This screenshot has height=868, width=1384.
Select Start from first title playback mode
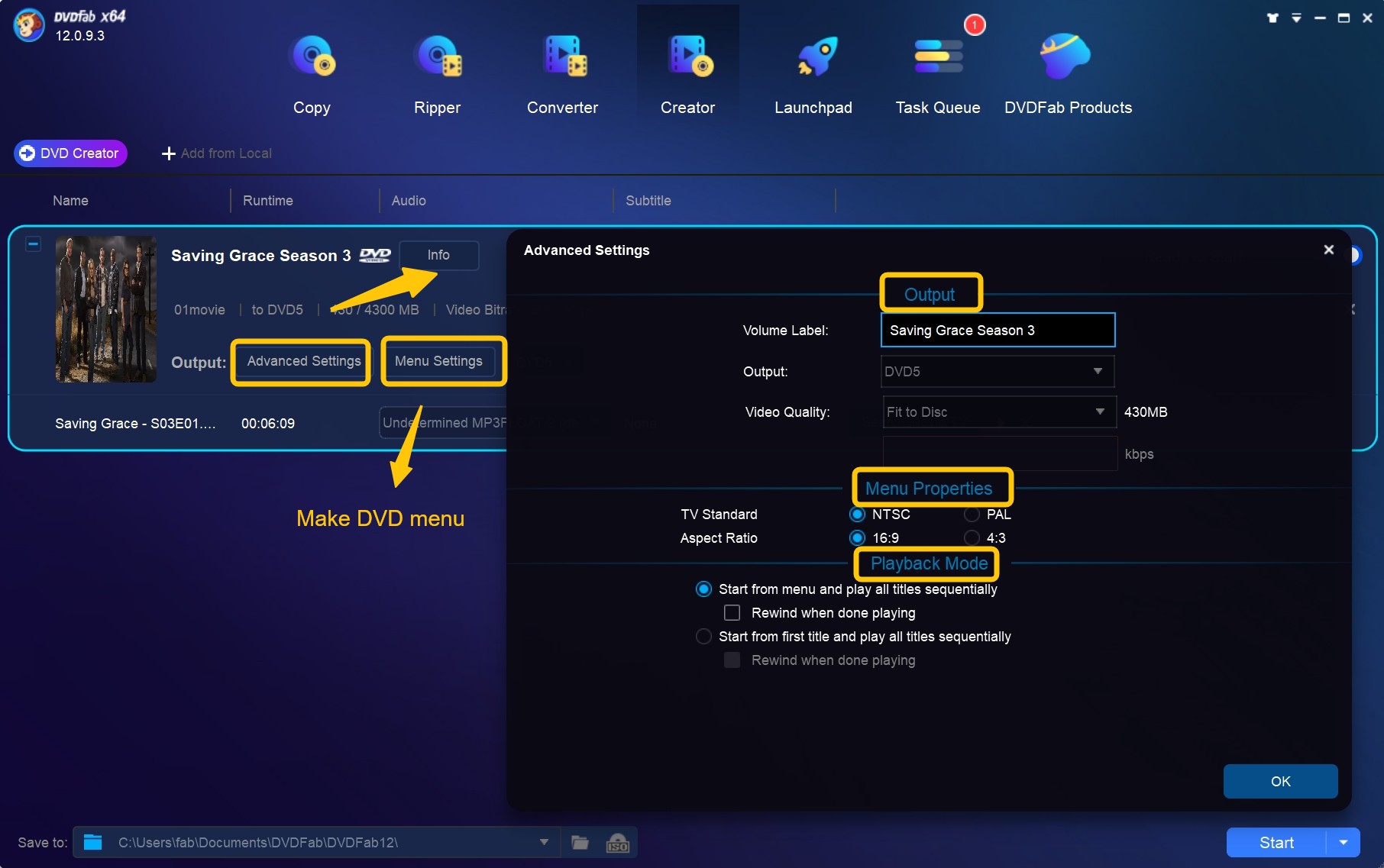[x=703, y=637]
